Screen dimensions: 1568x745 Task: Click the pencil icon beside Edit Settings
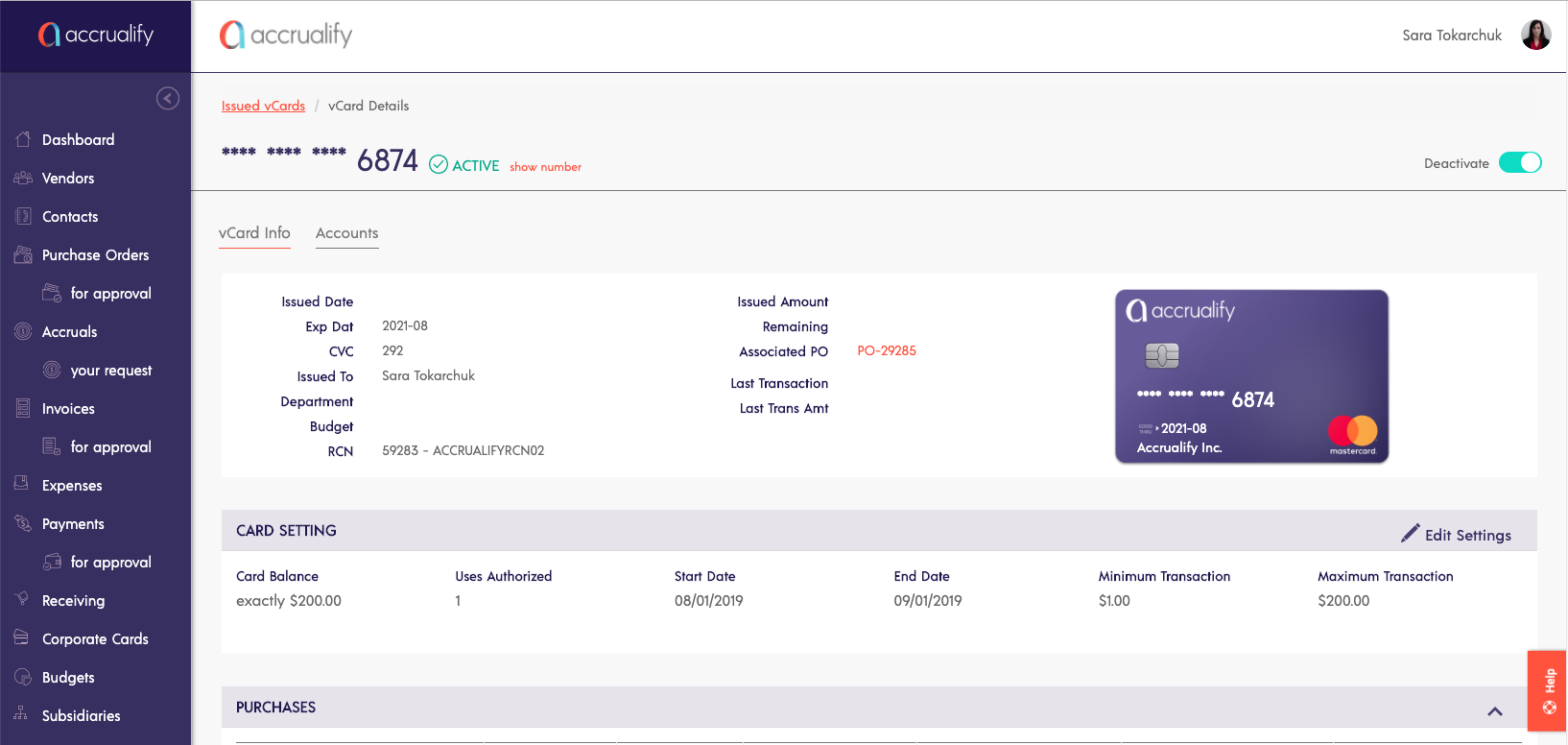[1410, 533]
